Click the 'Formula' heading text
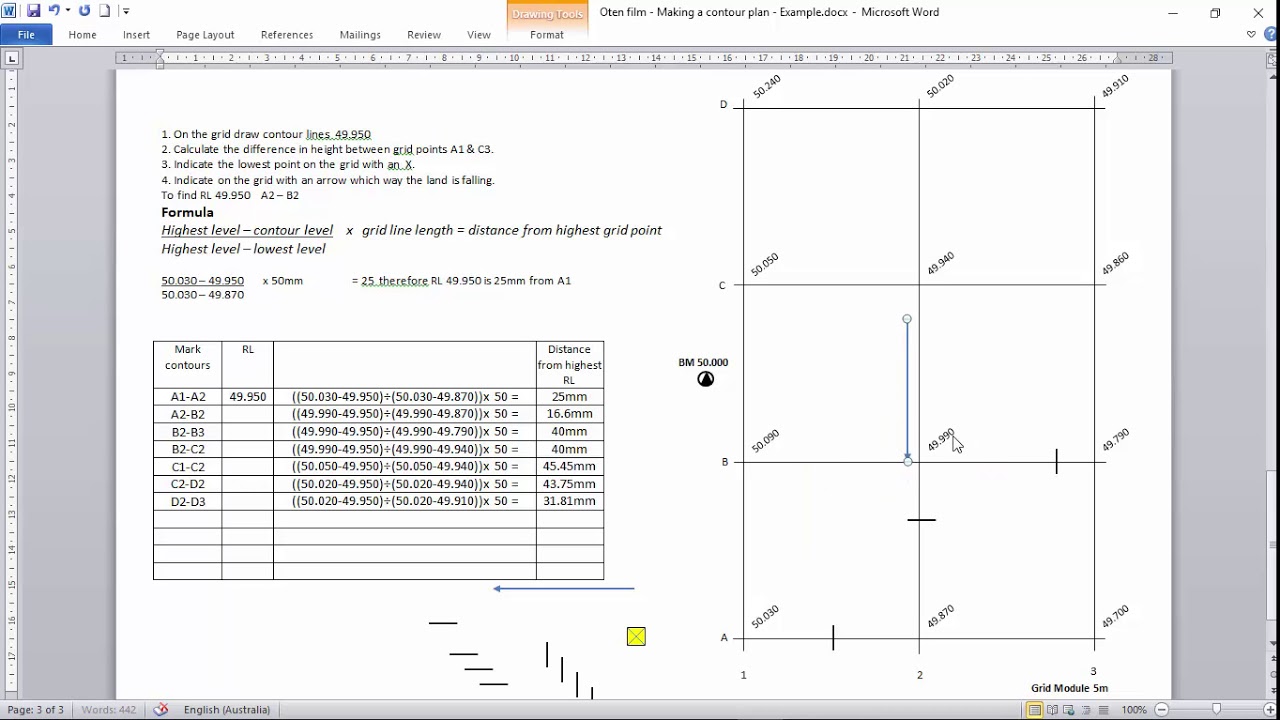Image resolution: width=1280 pixels, height=720 pixels. pos(187,212)
